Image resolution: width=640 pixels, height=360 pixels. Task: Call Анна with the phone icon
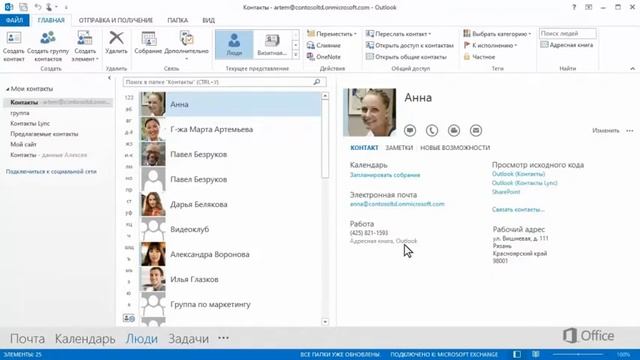(432, 130)
